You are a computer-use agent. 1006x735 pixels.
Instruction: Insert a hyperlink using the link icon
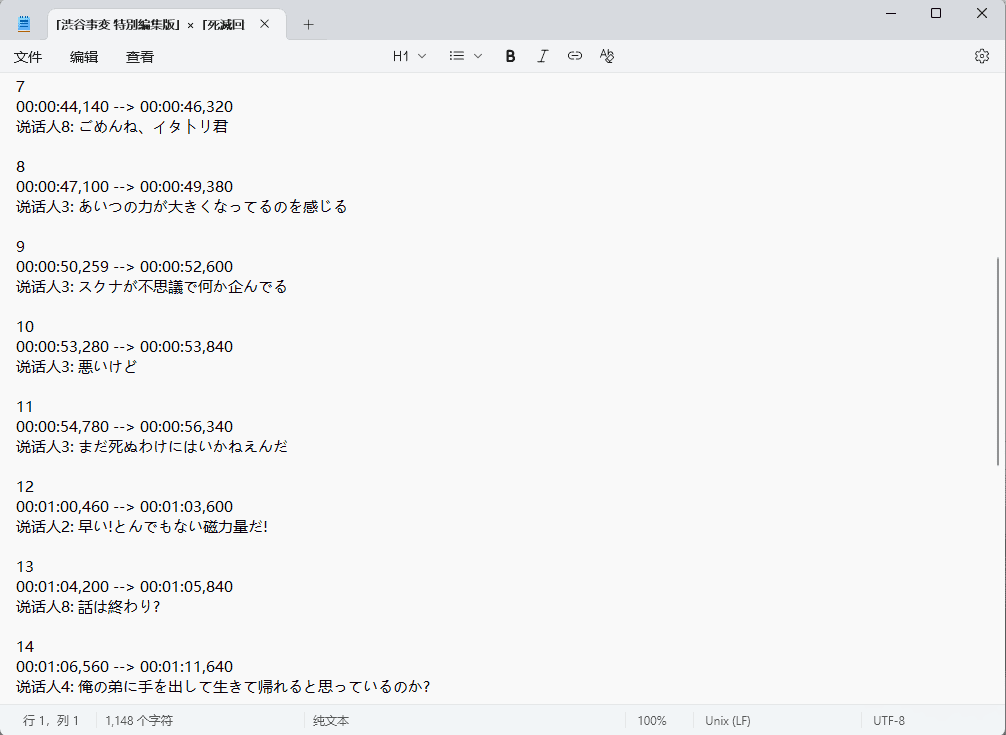point(574,57)
